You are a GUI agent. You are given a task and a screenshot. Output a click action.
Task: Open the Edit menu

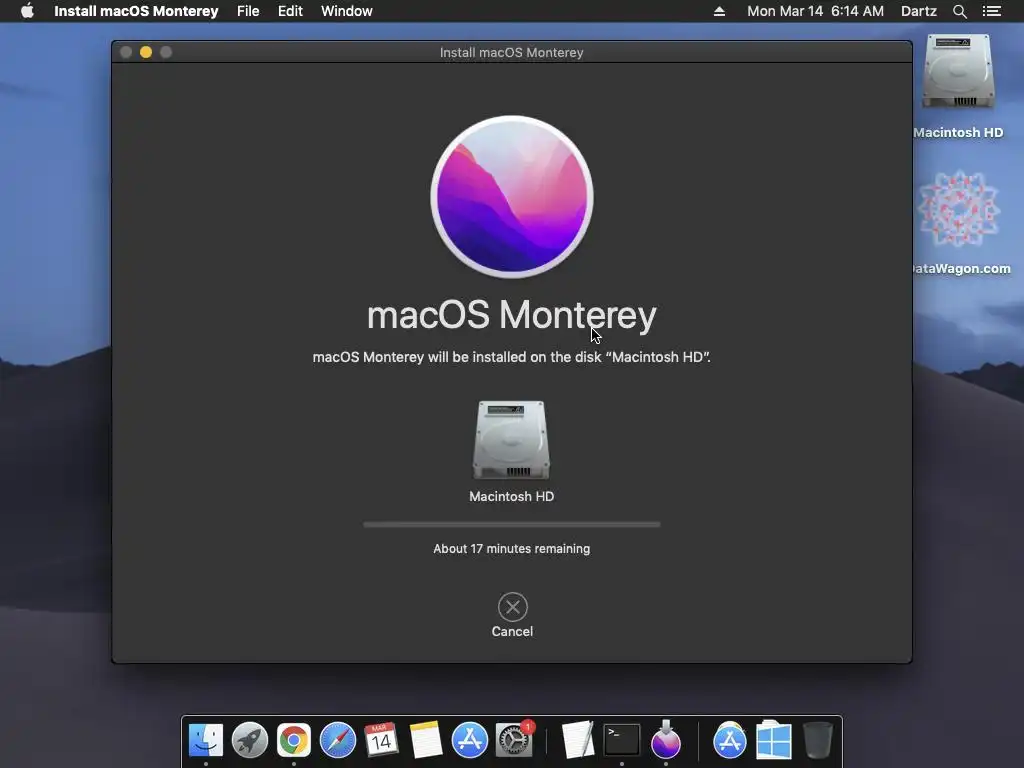pos(290,11)
